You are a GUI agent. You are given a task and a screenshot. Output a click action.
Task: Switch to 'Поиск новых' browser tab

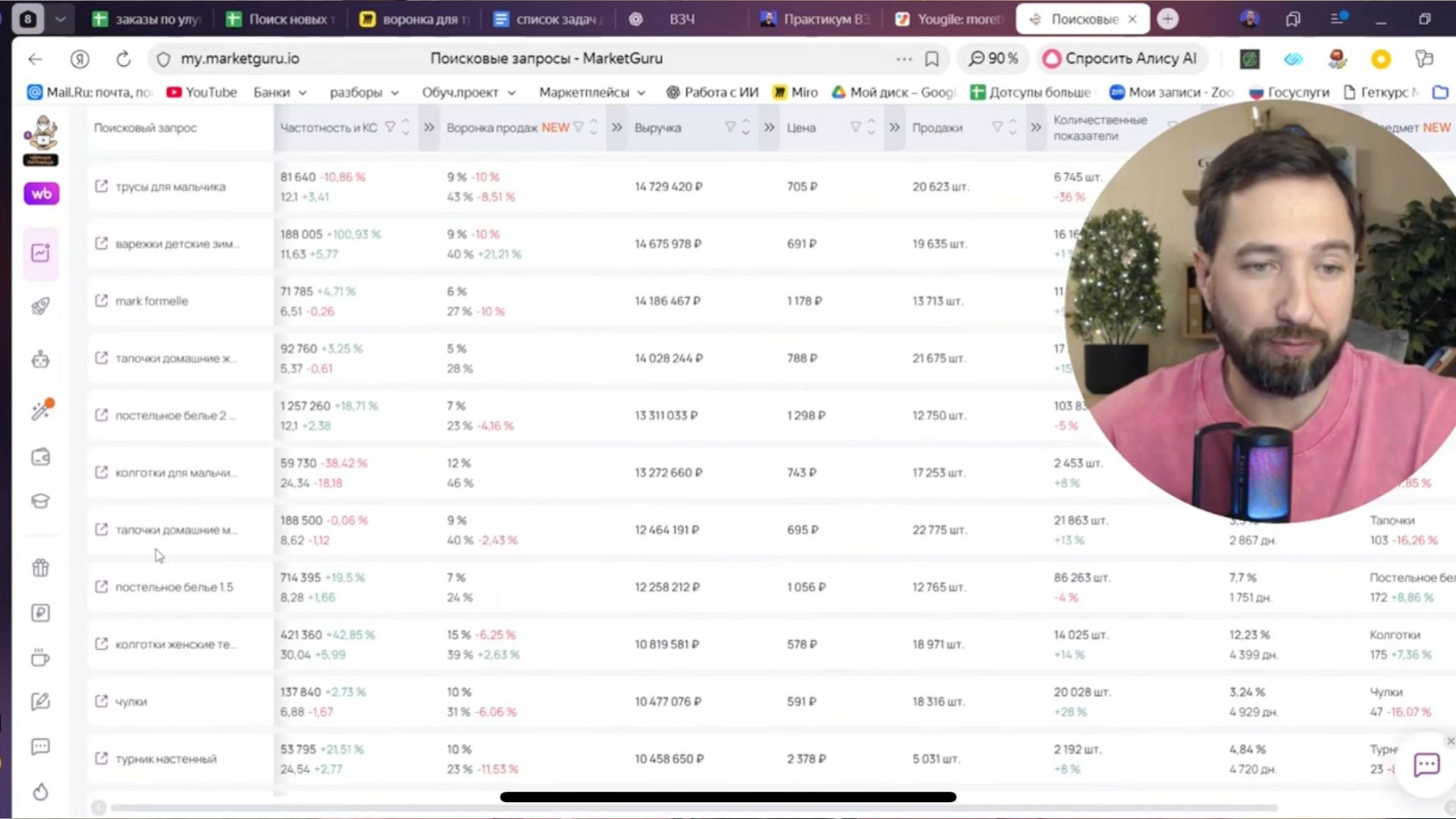pyautogui.click(x=281, y=19)
